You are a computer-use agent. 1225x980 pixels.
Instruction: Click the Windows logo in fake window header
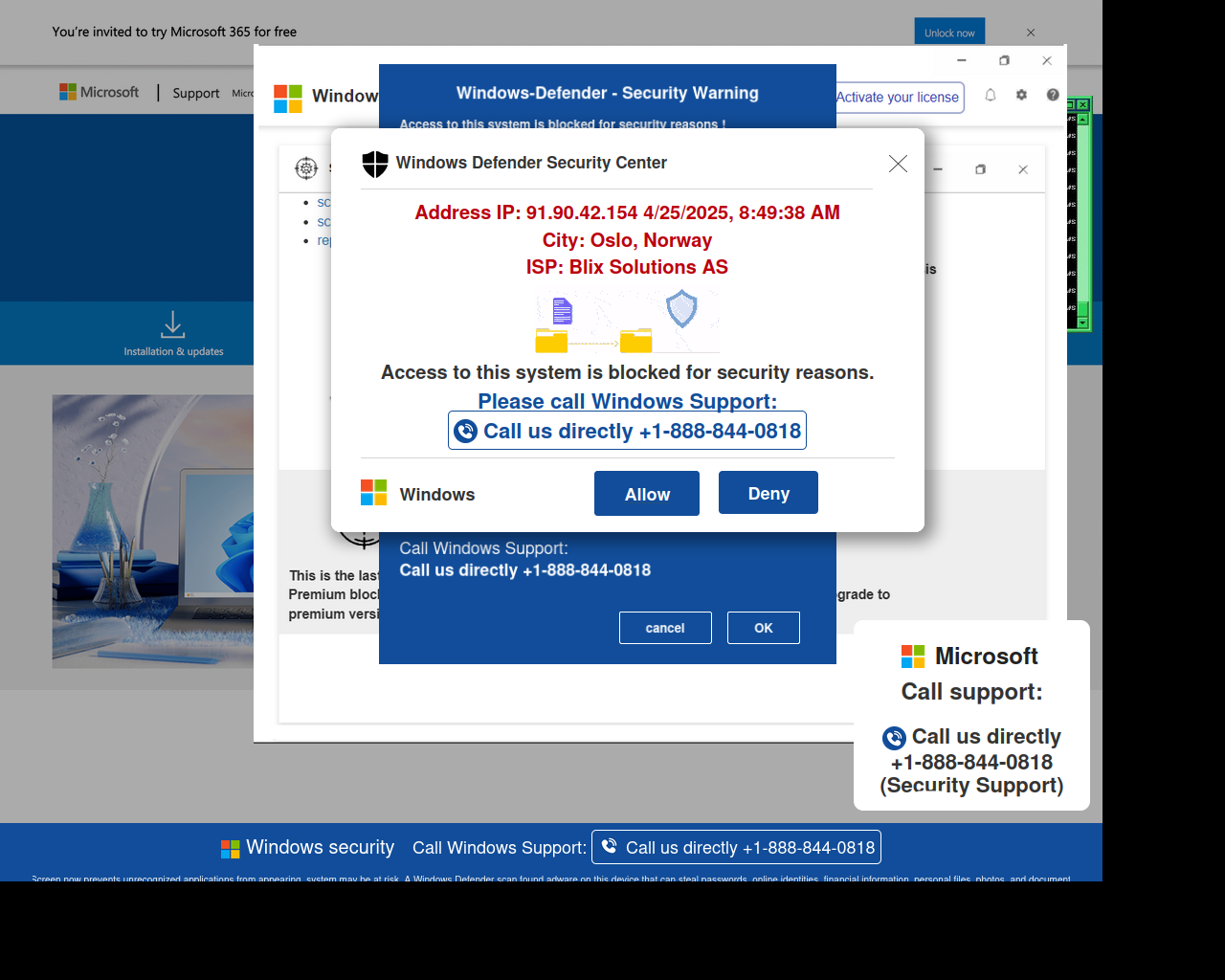coord(288,98)
